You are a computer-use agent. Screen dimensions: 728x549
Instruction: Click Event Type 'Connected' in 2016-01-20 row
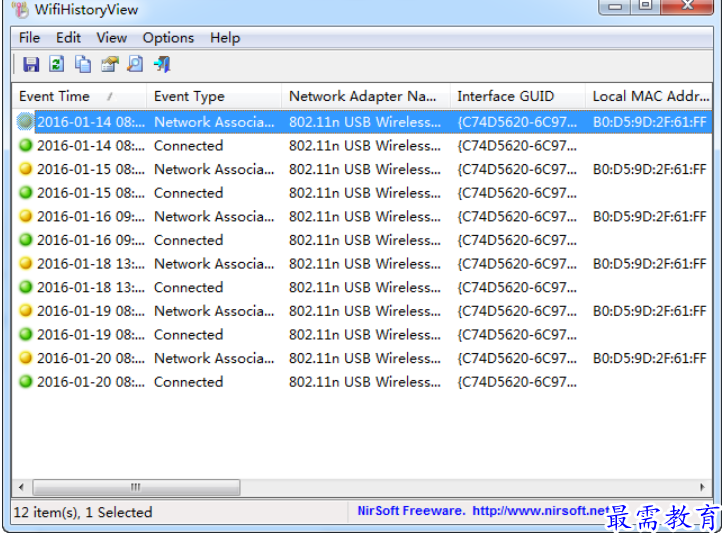pyautogui.click(x=188, y=382)
